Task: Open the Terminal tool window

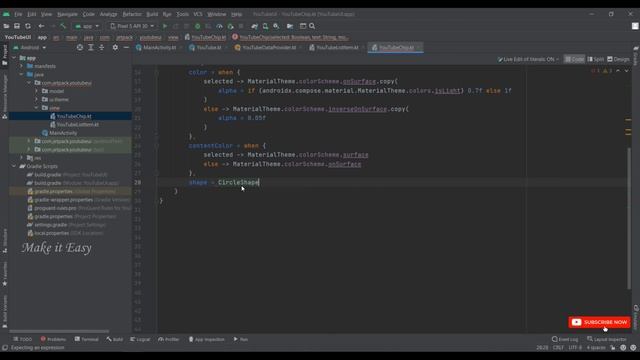Action: pos(87,339)
